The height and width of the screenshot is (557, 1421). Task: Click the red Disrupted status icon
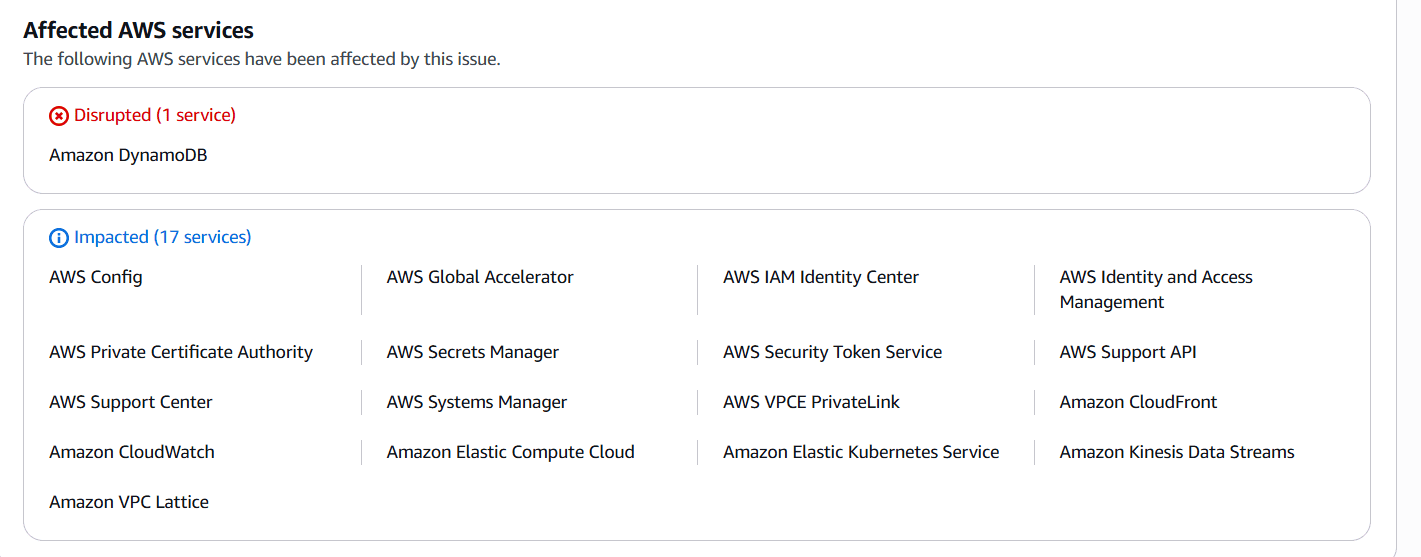click(x=59, y=116)
